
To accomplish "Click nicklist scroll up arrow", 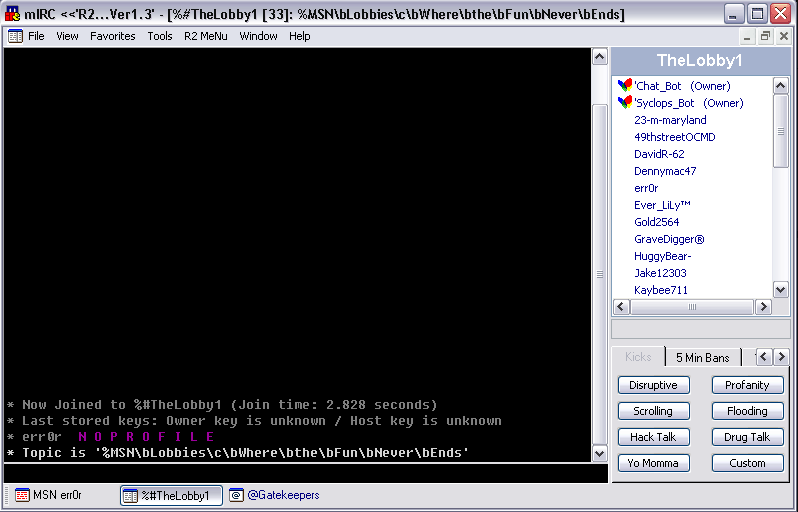I will tap(781, 86).
